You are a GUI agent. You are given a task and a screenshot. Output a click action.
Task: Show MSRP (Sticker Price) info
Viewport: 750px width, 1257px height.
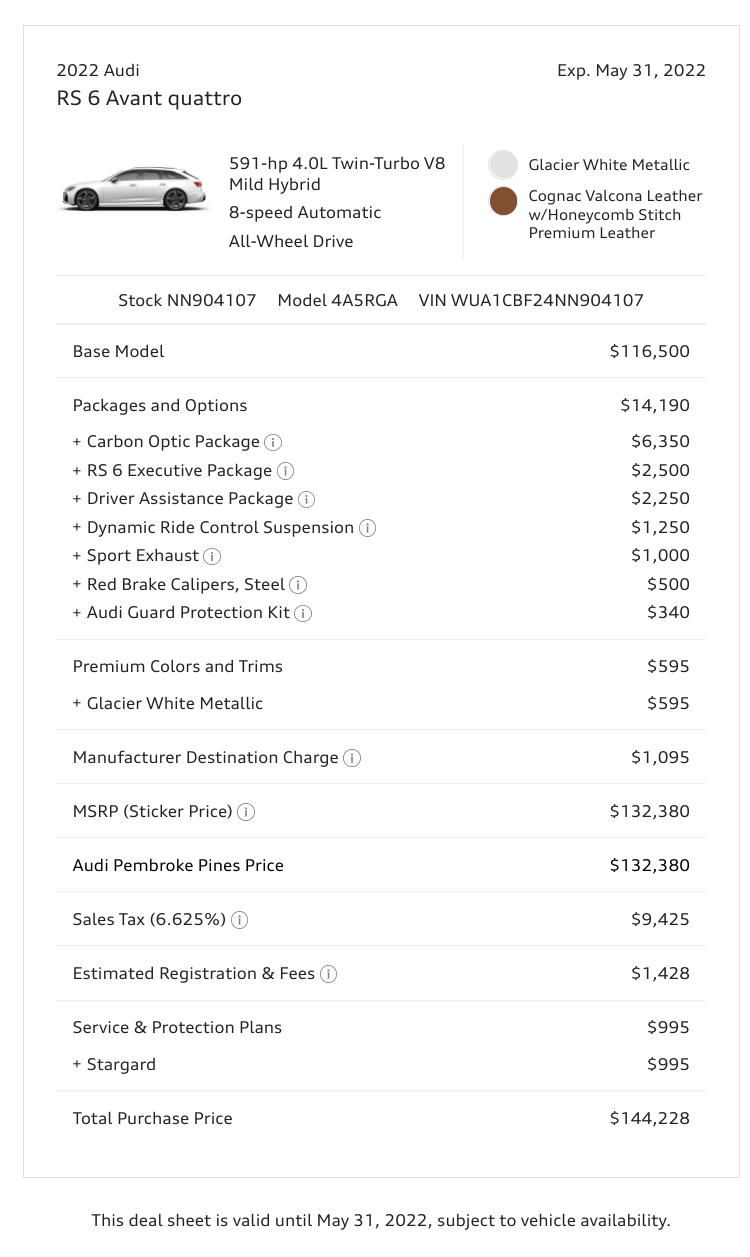(x=246, y=812)
